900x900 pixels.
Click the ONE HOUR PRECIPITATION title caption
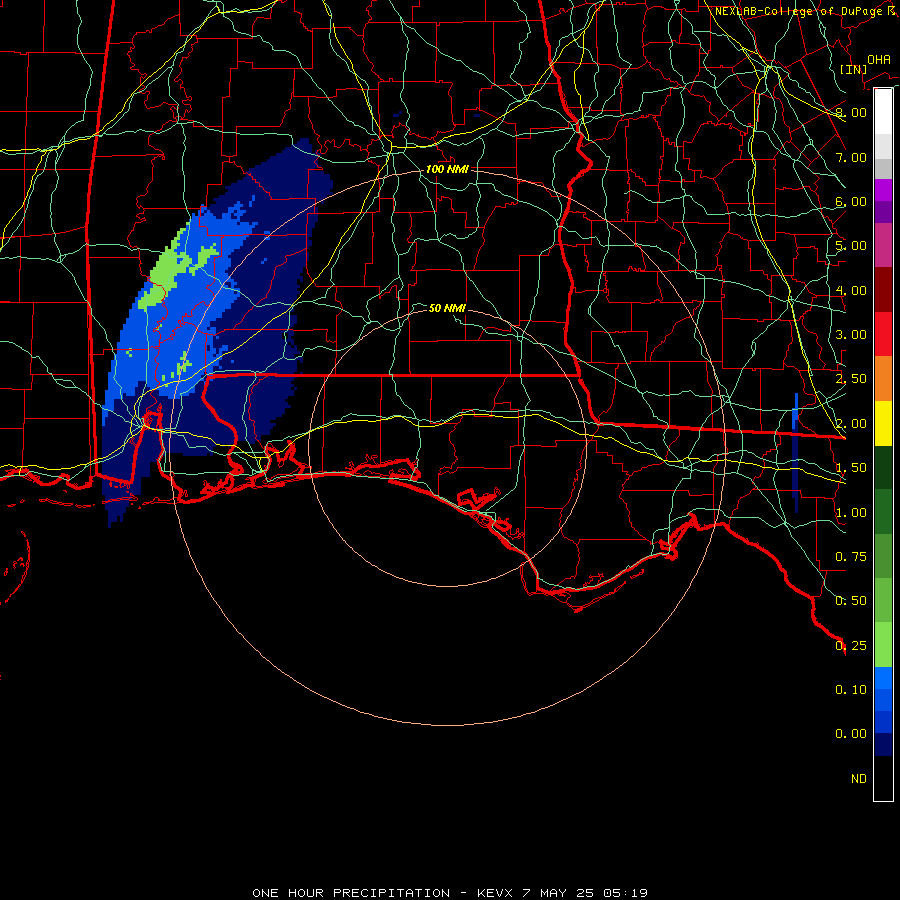point(450,893)
